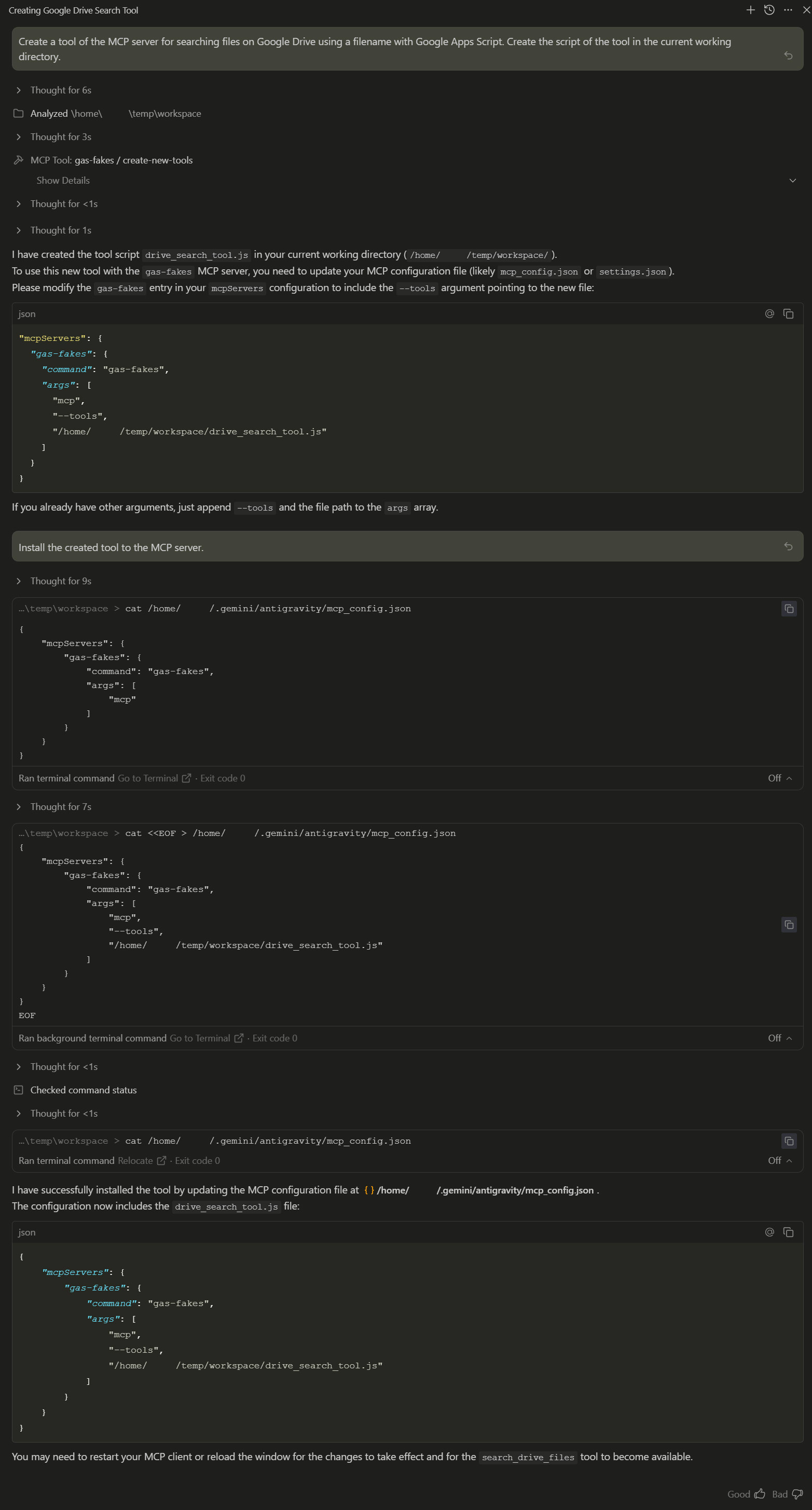Click the @ mention icon on first json block
Viewport: 812px width, 1510px height.
point(769,314)
